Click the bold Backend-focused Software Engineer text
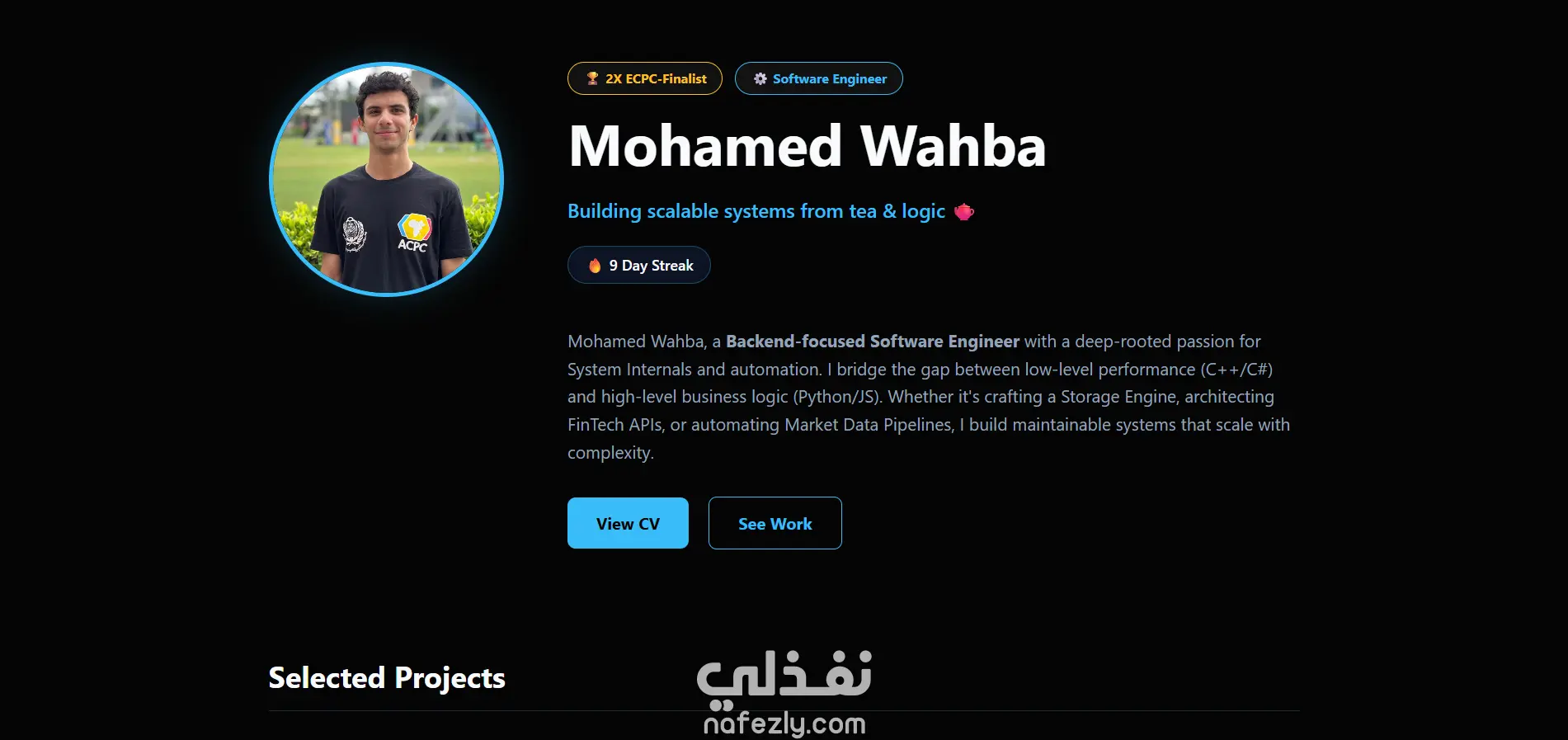Image resolution: width=1568 pixels, height=740 pixels. click(873, 342)
